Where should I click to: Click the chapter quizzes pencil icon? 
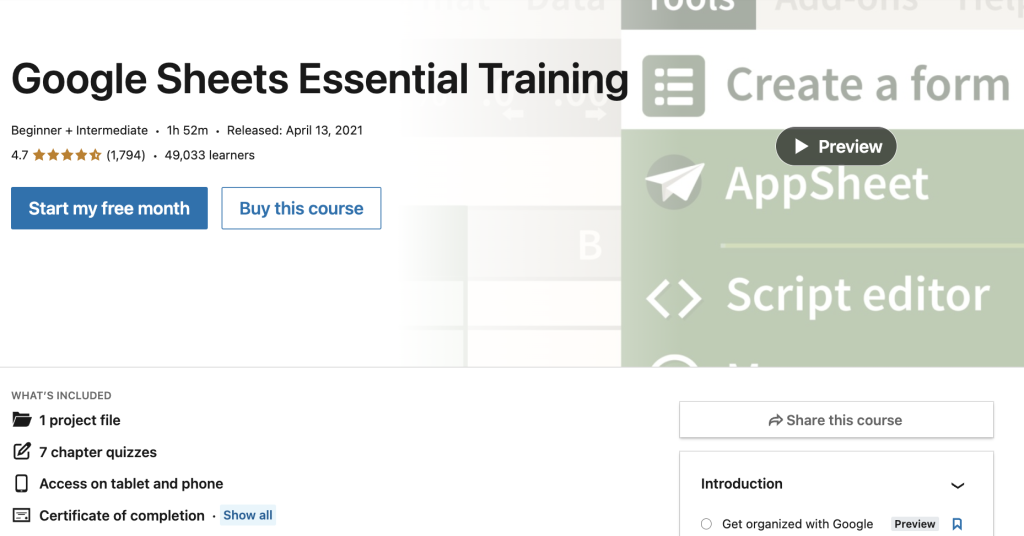(x=21, y=452)
